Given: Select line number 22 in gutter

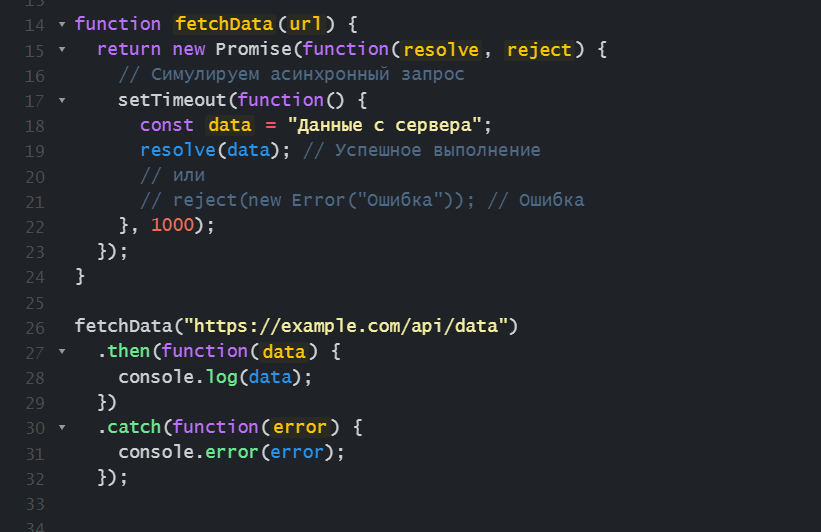Looking at the screenshot, I should point(32,226).
